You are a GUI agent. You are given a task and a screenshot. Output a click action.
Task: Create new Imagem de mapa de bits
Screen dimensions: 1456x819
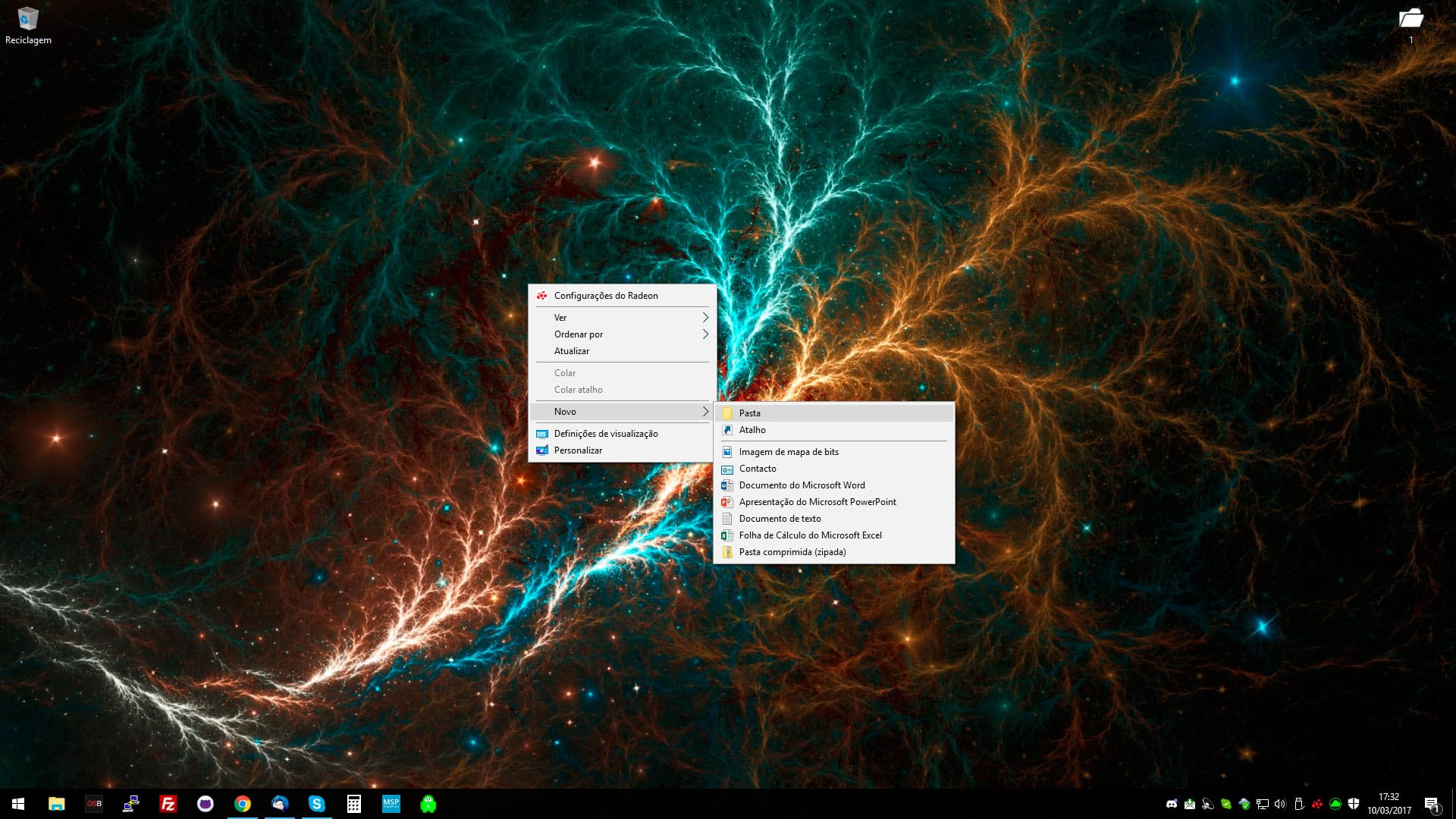[834, 452]
